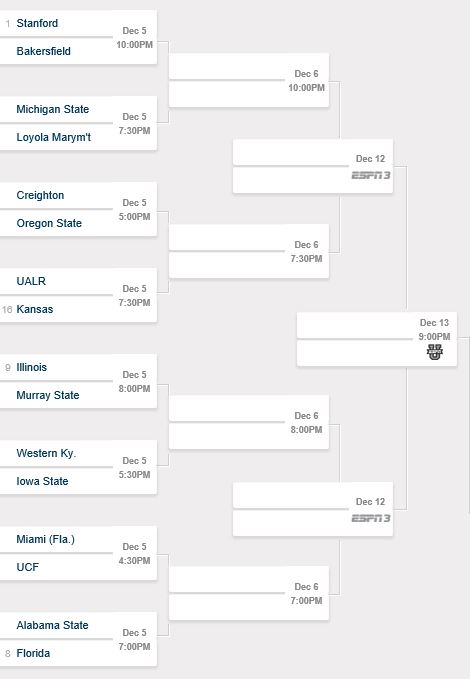Open Iowa State team entry
The height and width of the screenshot is (679, 470).
42,481
